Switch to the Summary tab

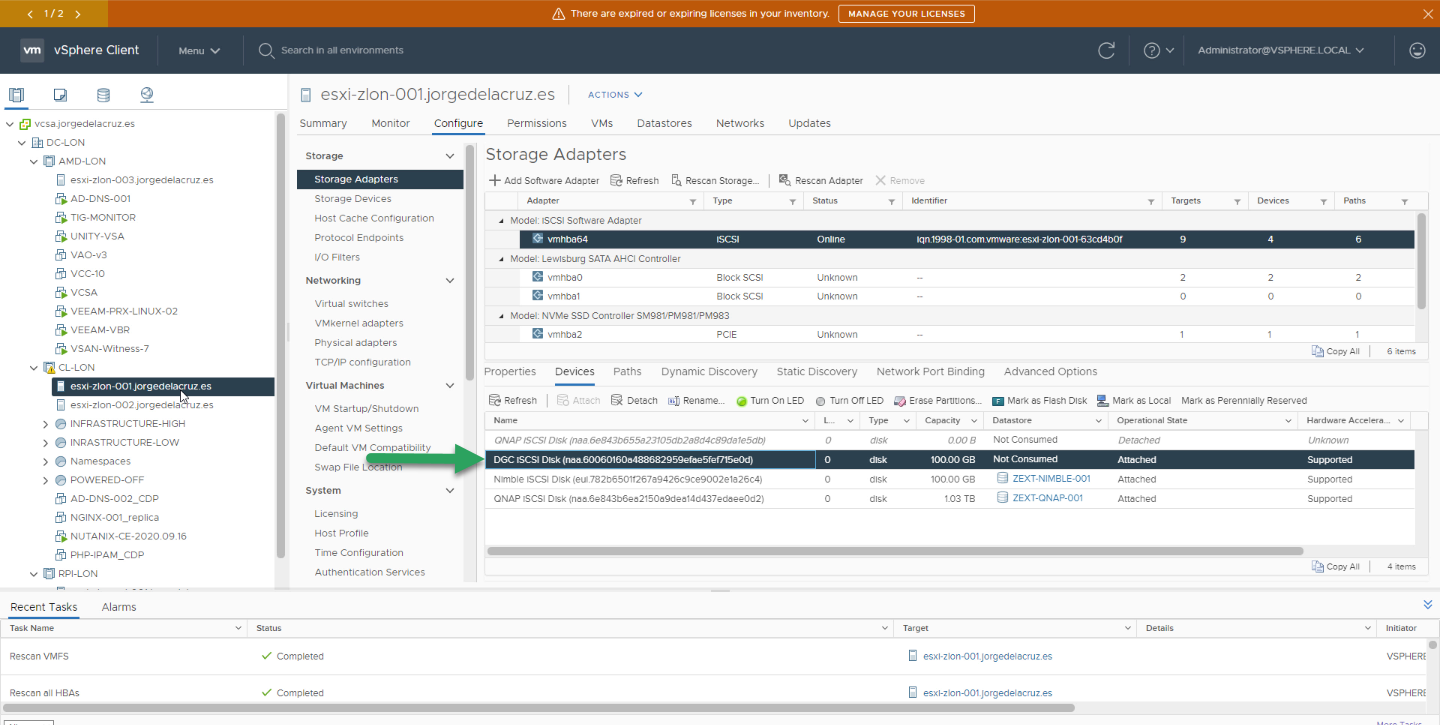coord(323,123)
